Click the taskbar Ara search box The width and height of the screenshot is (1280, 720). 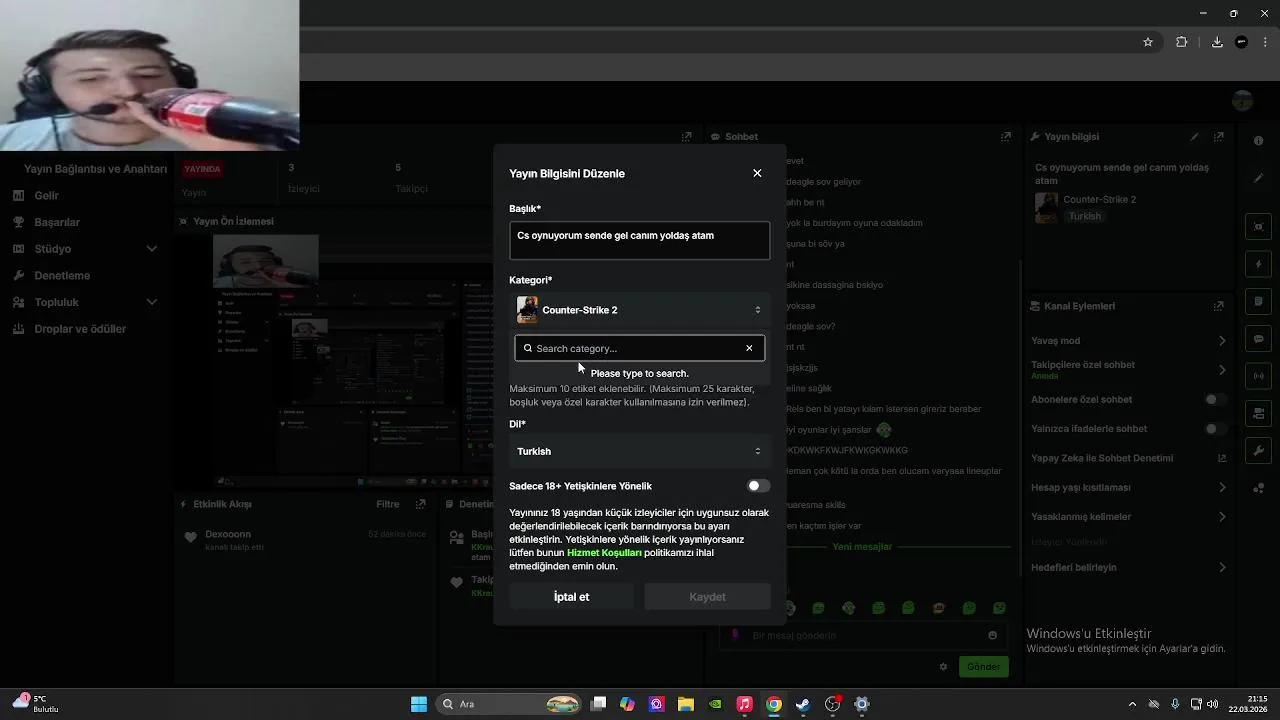[x=510, y=704]
